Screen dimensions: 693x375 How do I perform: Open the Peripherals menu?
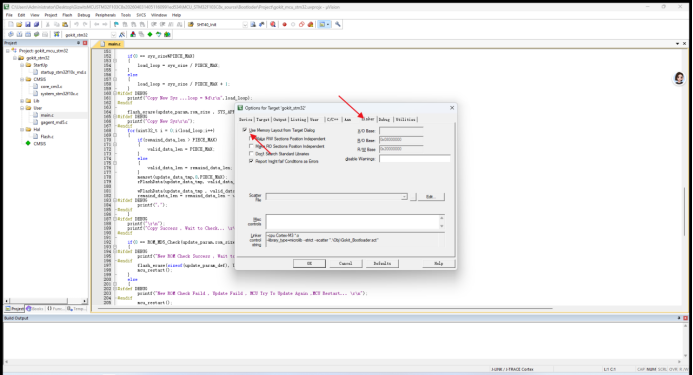(105, 15)
